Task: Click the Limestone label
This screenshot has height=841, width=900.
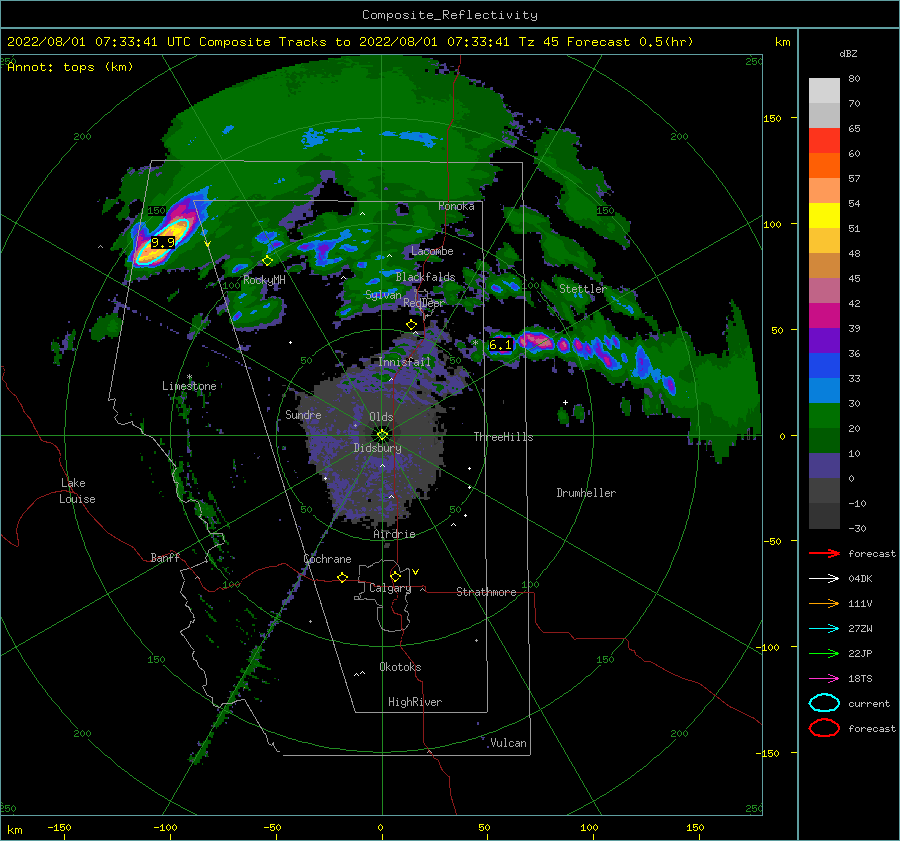Action: pyautogui.click(x=189, y=386)
